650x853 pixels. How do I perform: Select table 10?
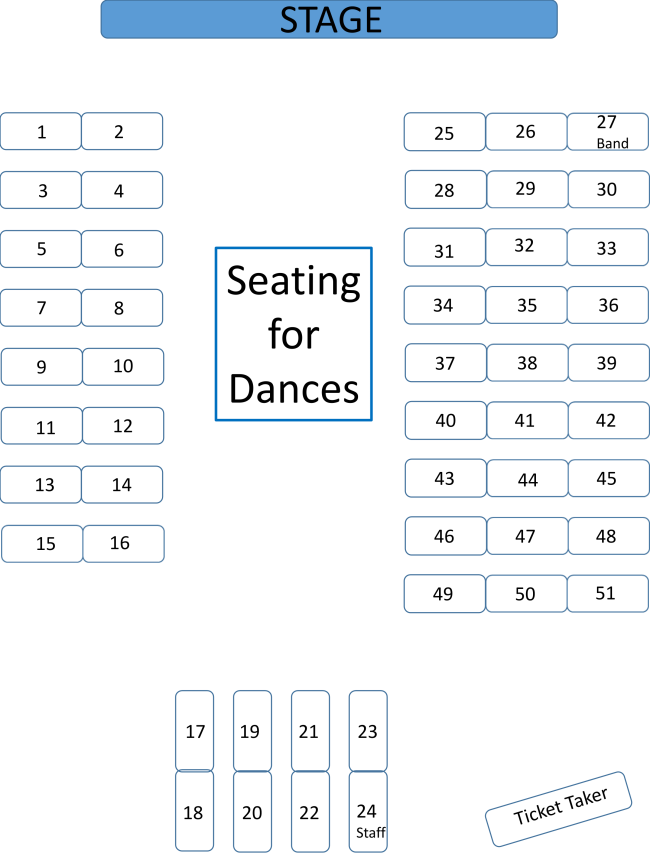(123, 367)
